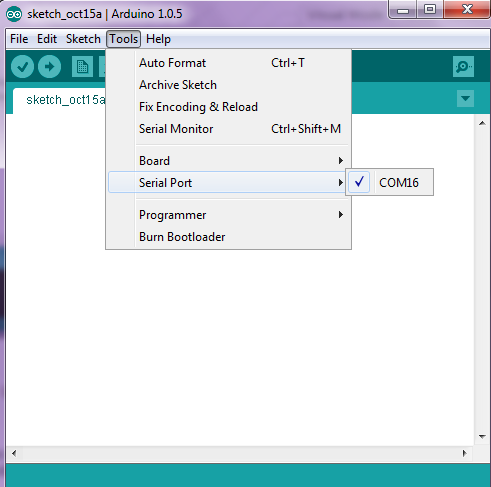The width and height of the screenshot is (491, 487).
Task: Click the horizontal scrollbar right arrow
Action: pyautogui.click(x=465, y=453)
